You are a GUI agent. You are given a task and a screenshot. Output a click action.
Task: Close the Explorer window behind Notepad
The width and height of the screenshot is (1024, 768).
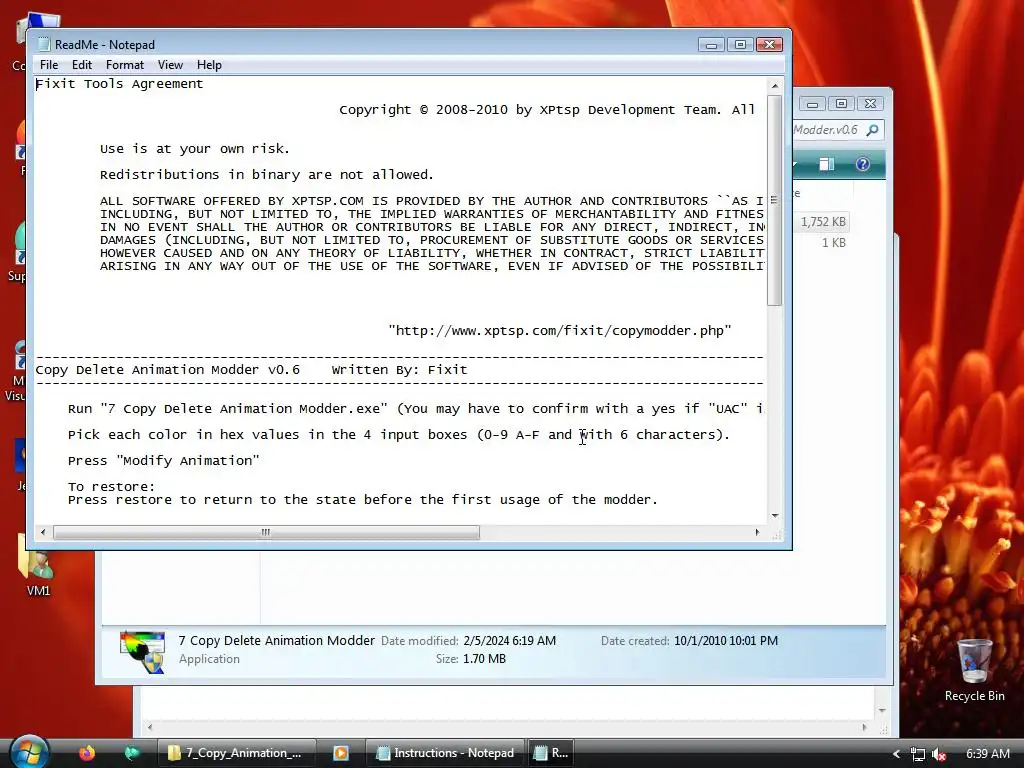coord(871,104)
